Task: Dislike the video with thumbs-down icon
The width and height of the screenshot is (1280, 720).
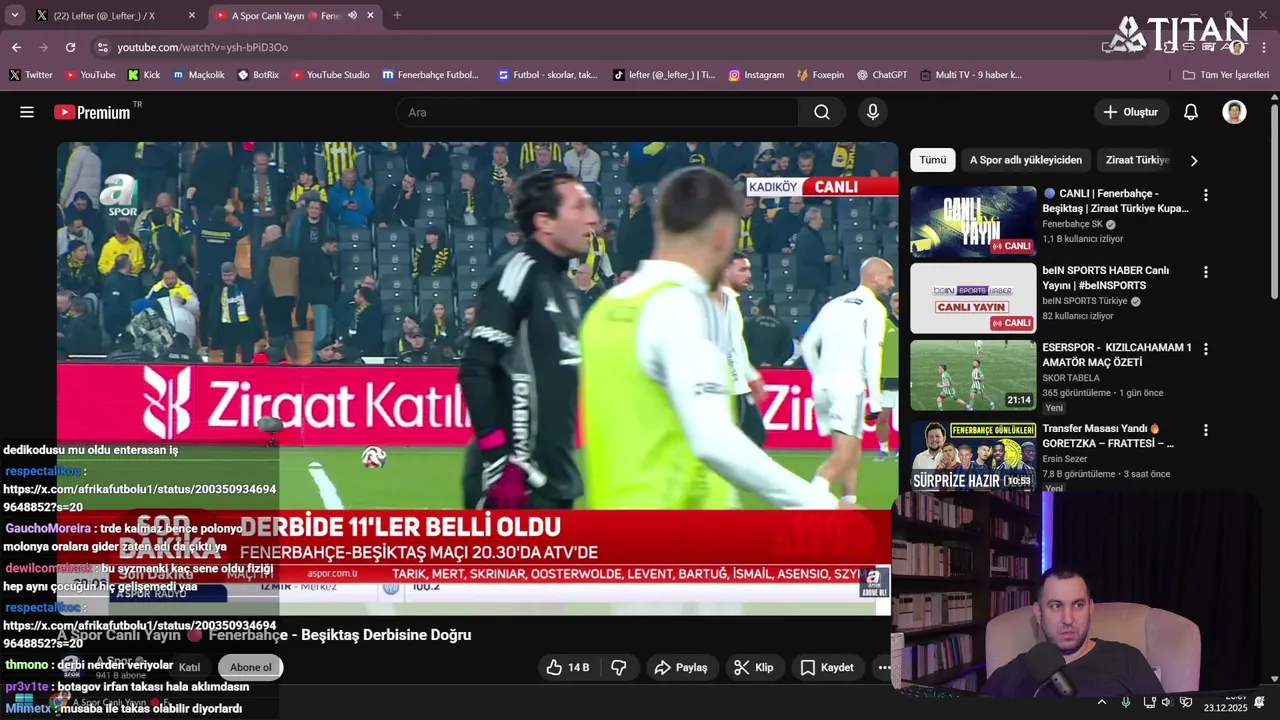Action: click(619, 667)
